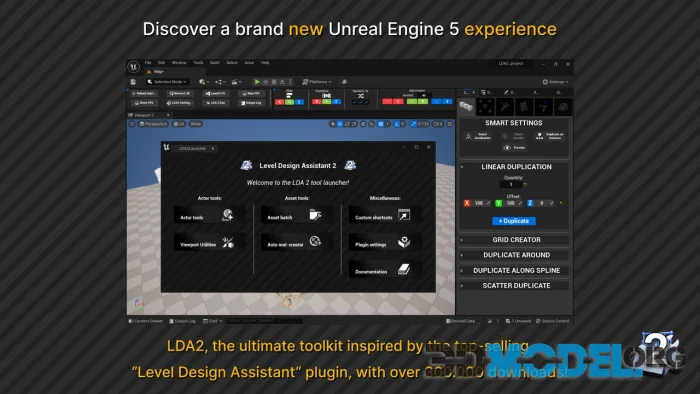Image resolution: width=700 pixels, height=394 pixels.
Task: Open Documentation in launcher
Action: tap(384, 270)
